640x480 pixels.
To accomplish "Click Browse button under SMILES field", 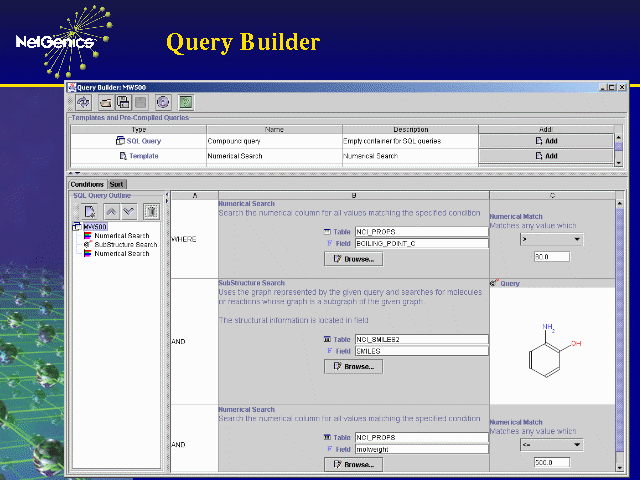I will [352, 366].
